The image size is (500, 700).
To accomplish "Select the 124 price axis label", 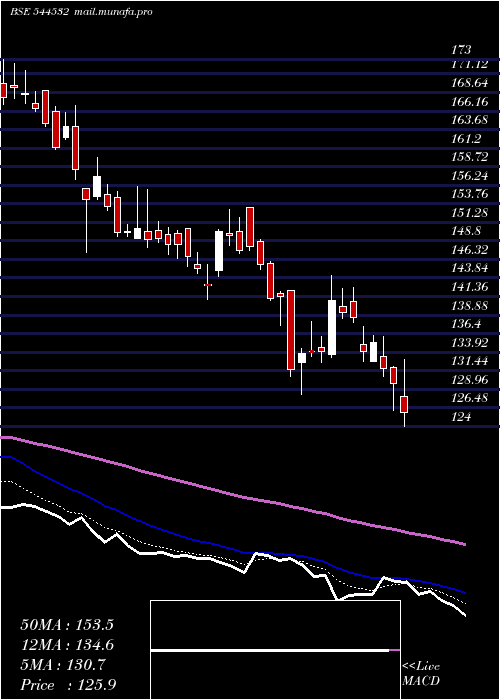I will [461, 417].
